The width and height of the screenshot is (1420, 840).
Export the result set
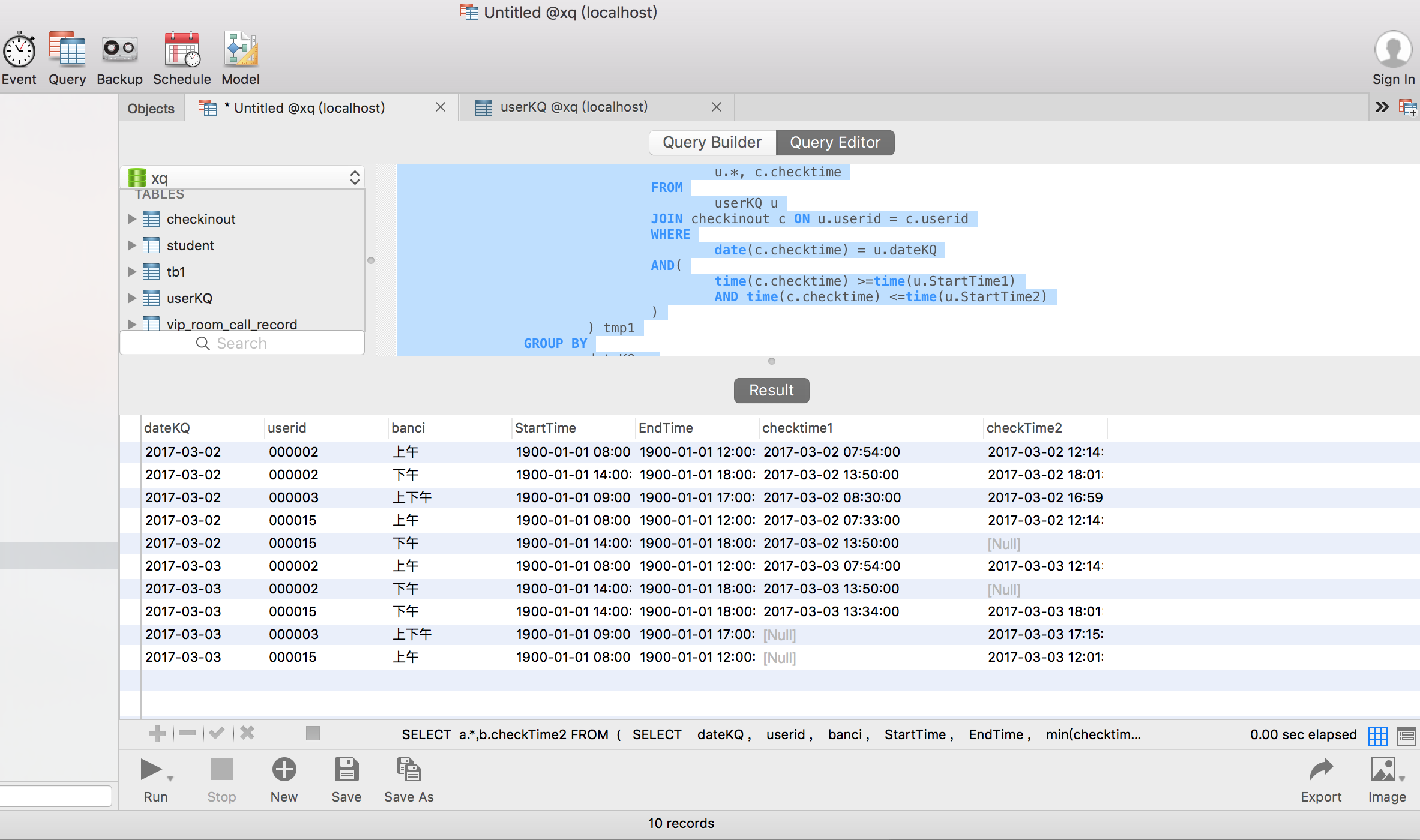[1321, 769]
